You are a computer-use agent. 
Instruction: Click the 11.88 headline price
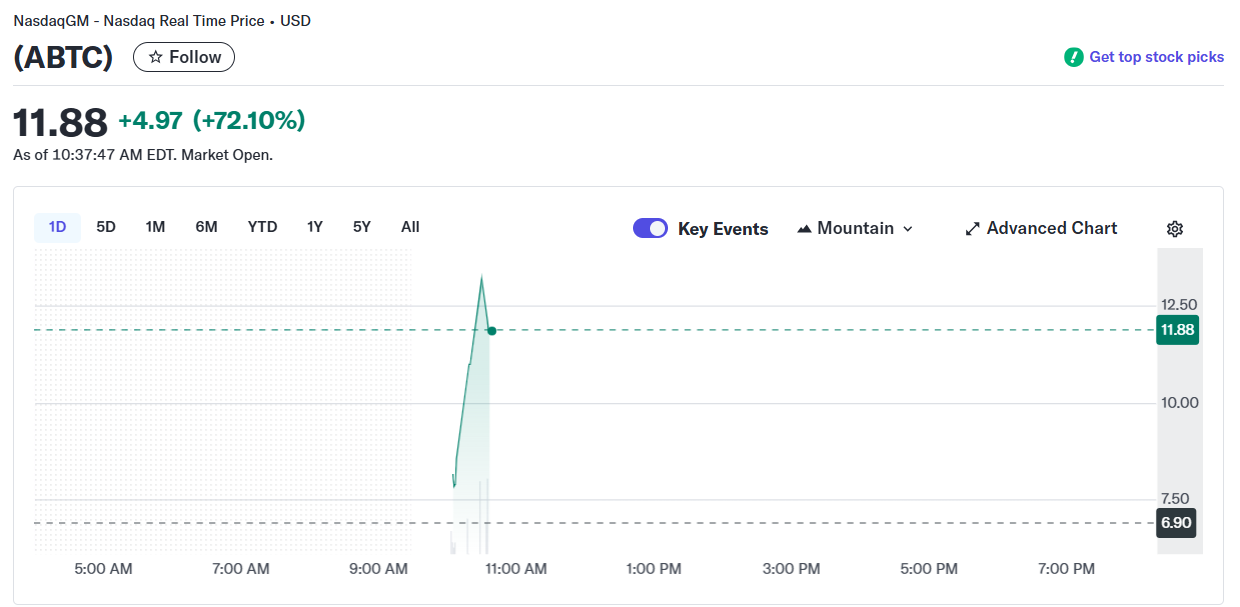point(60,123)
